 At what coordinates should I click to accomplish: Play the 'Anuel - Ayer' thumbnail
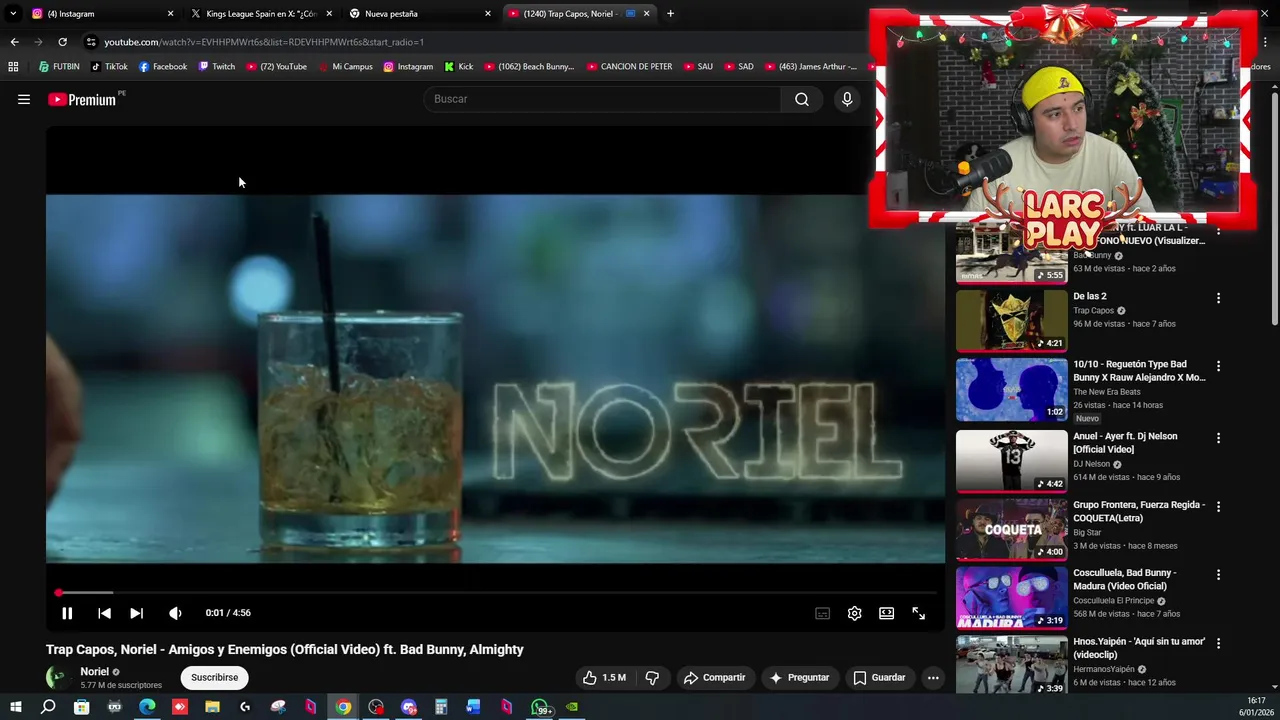click(1011, 461)
